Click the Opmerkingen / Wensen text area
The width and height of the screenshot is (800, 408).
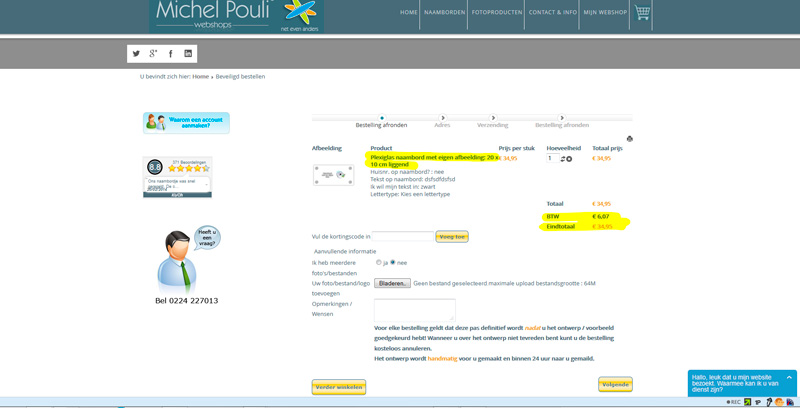(x=415, y=310)
